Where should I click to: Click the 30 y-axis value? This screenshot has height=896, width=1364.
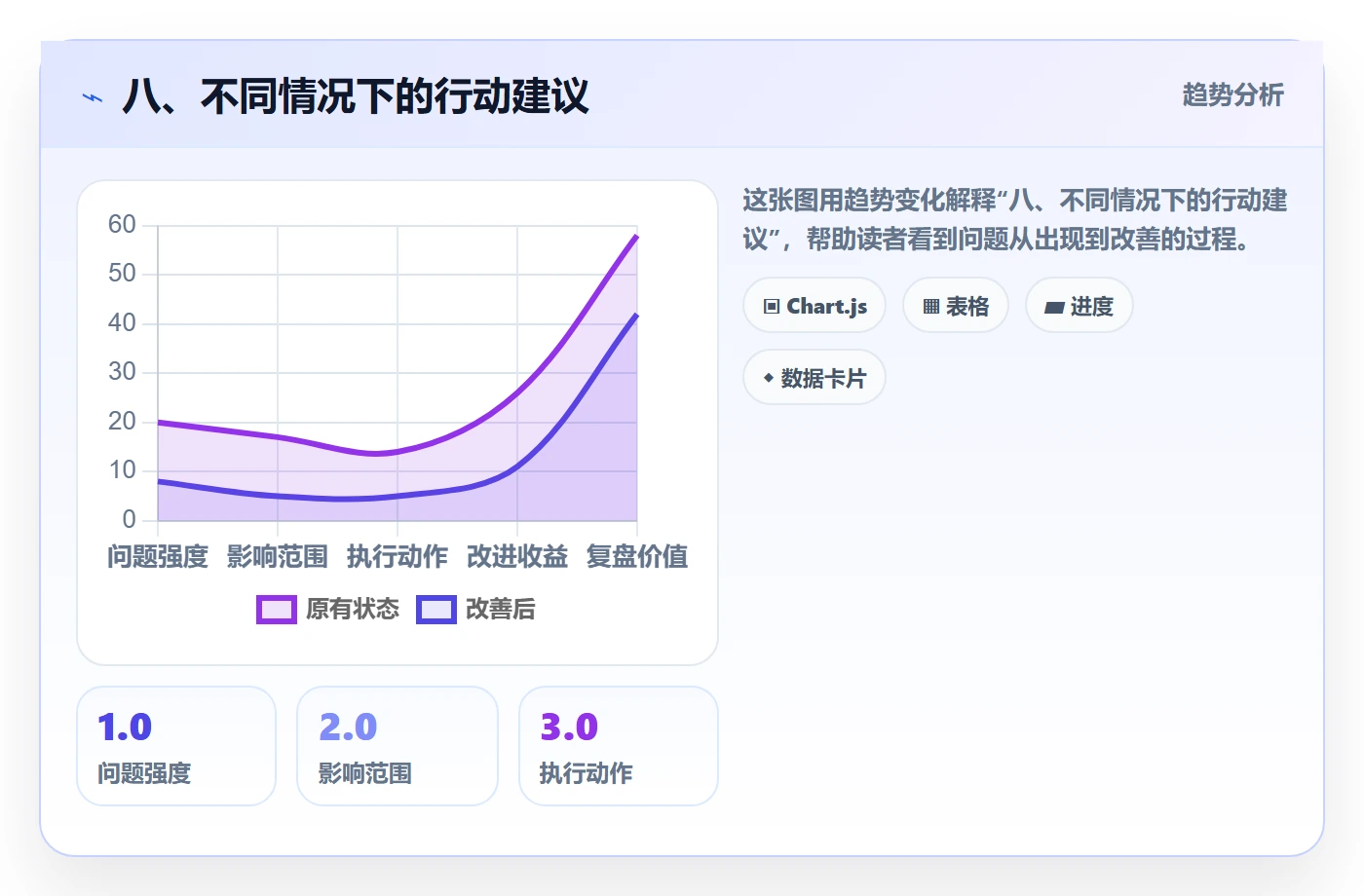pyautogui.click(x=122, y=371)
